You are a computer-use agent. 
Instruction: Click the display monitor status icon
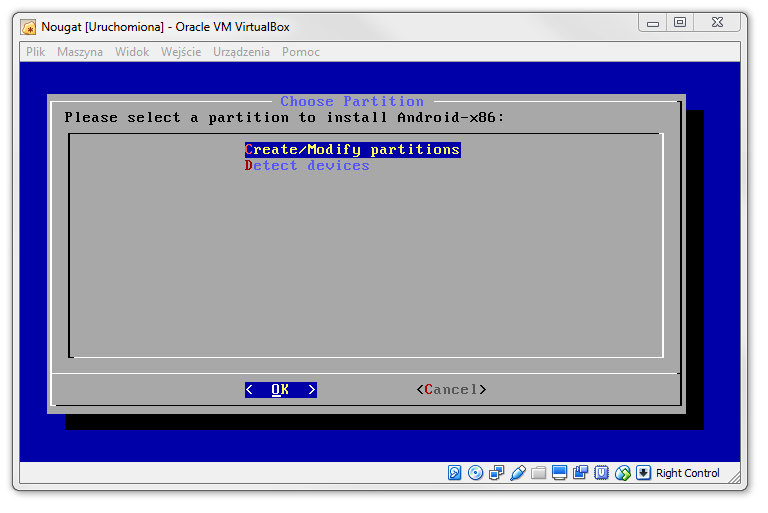[x=559, y=473]
